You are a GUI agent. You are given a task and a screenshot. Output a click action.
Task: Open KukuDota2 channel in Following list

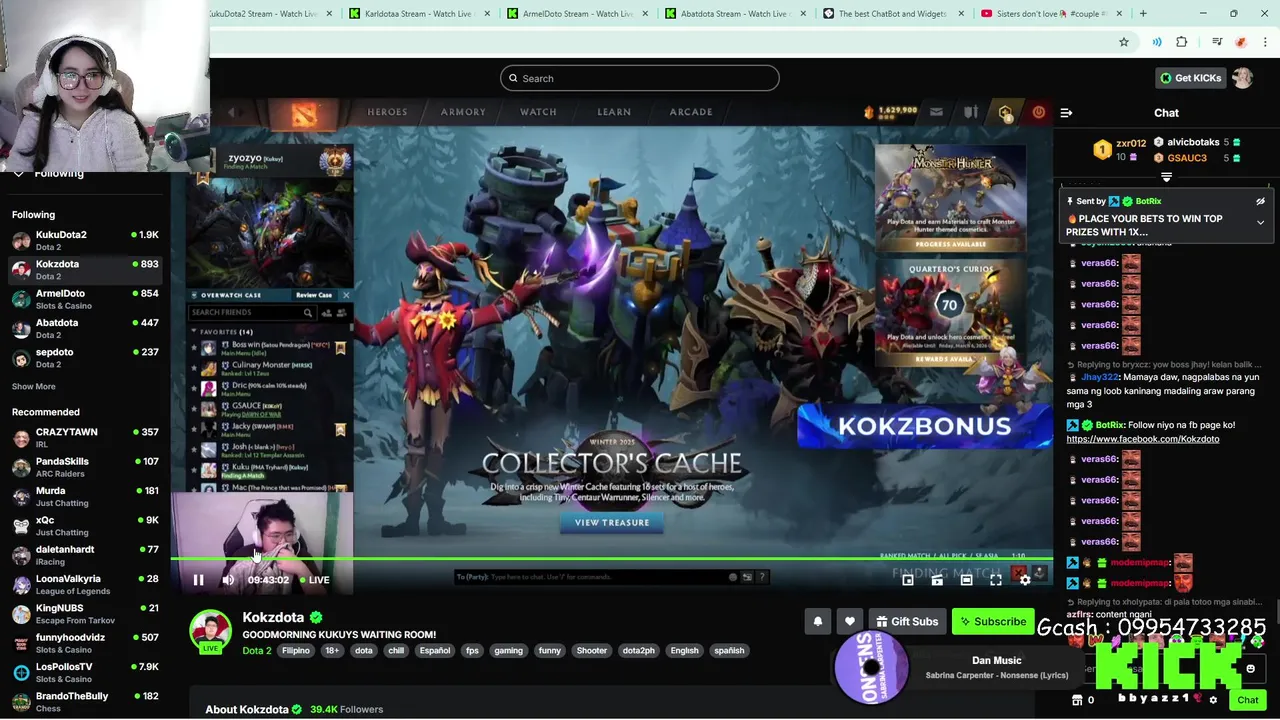pyautogui.click(x=85, y=241)
